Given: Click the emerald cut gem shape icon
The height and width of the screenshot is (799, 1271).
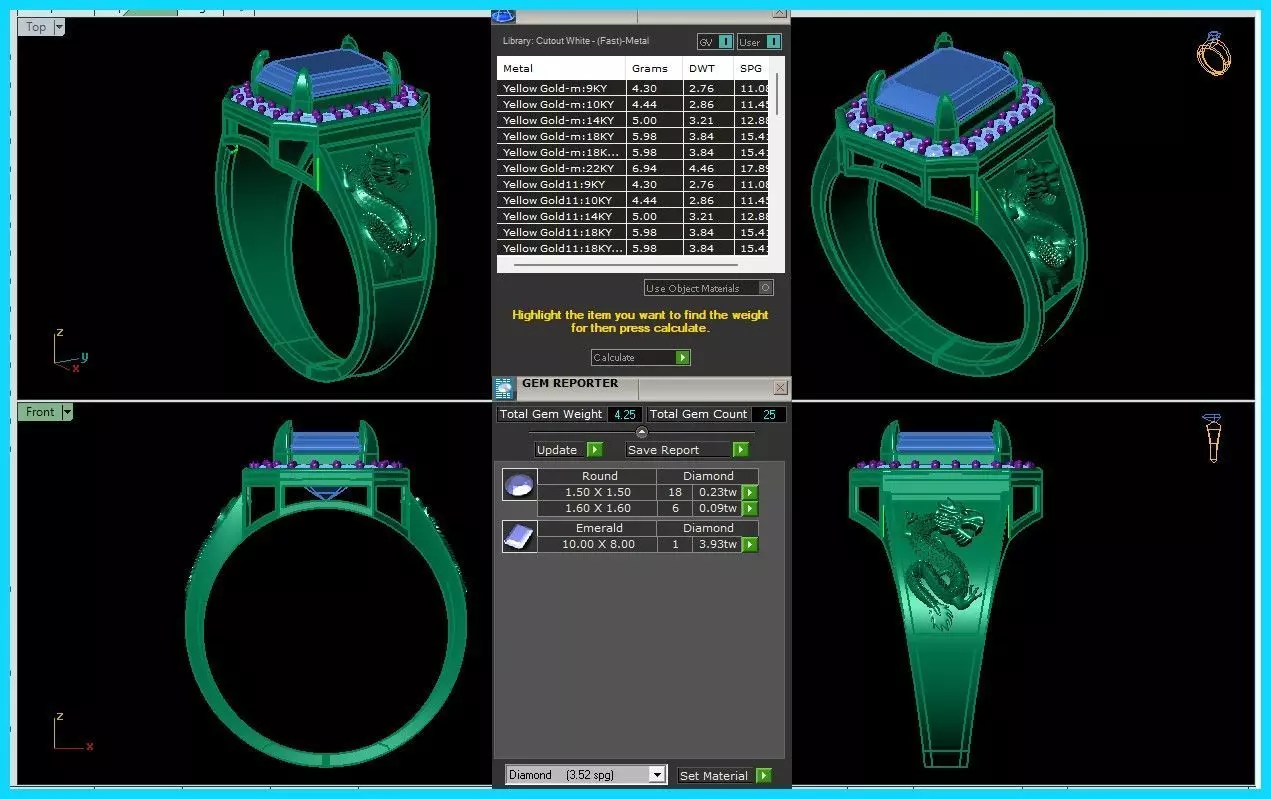Looking at the screenshot, I should click(x=519, y=537).
